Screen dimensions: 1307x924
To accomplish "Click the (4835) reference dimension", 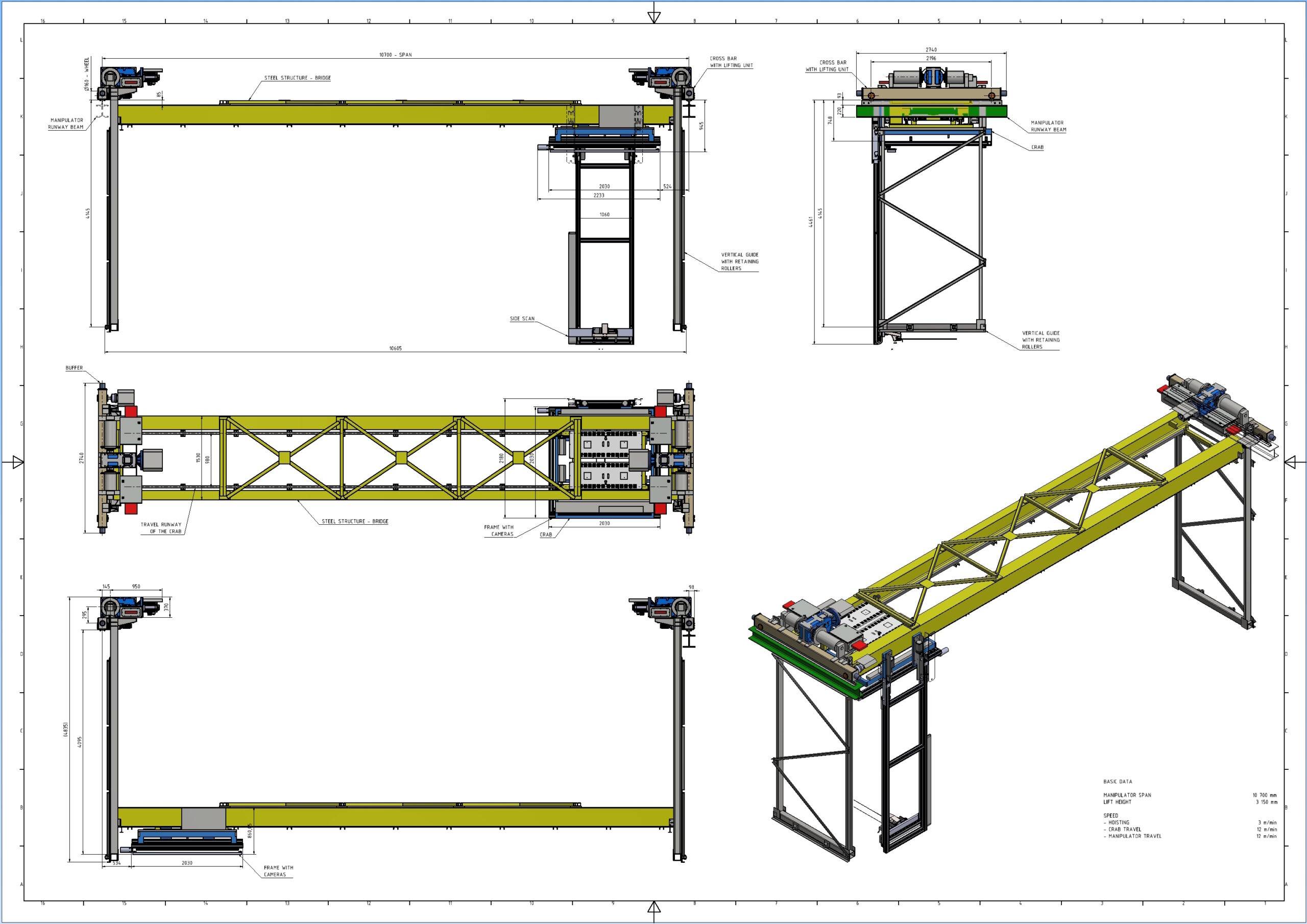I will point(66,730).
